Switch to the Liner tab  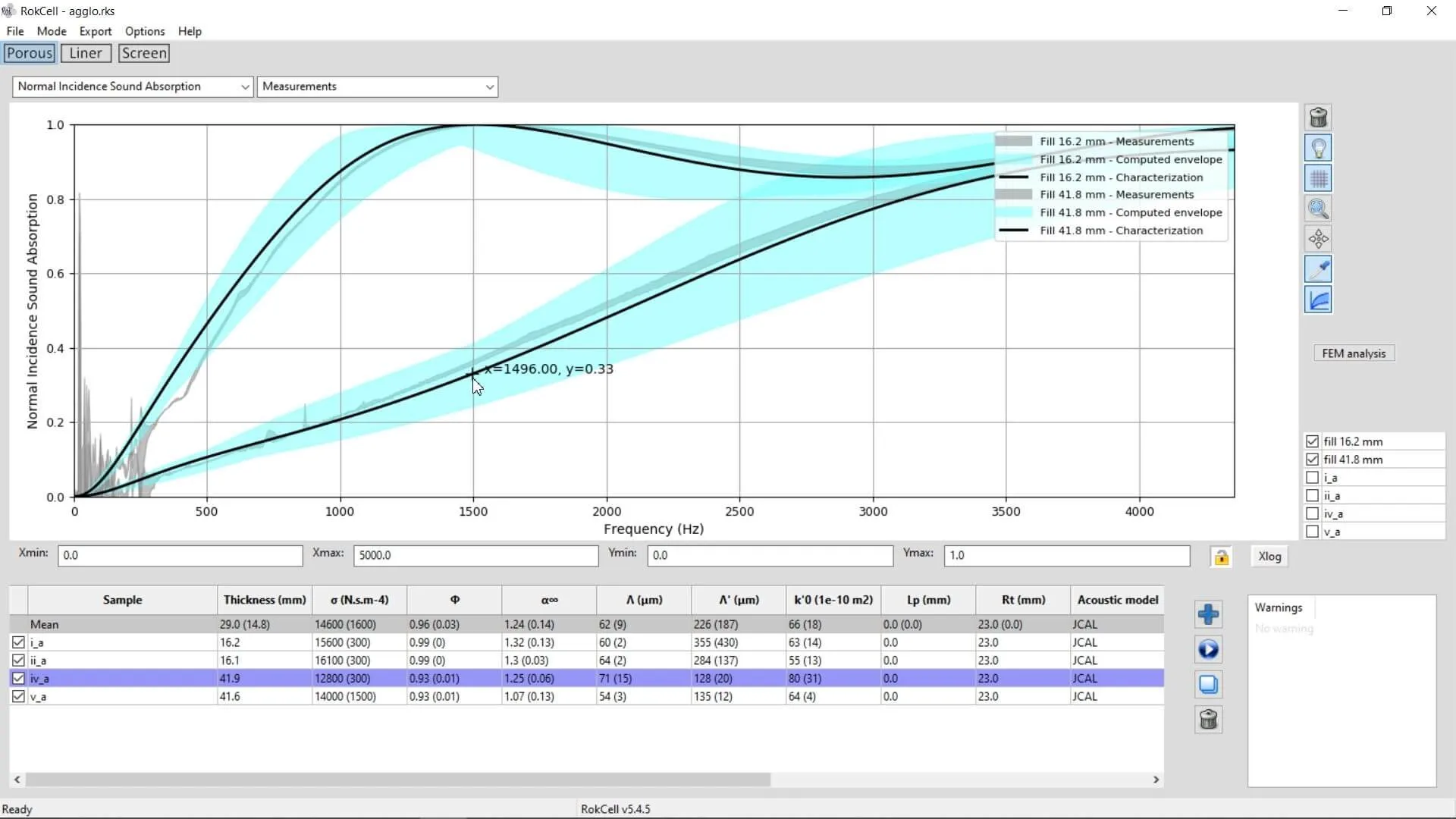click(x=86, y=53)
